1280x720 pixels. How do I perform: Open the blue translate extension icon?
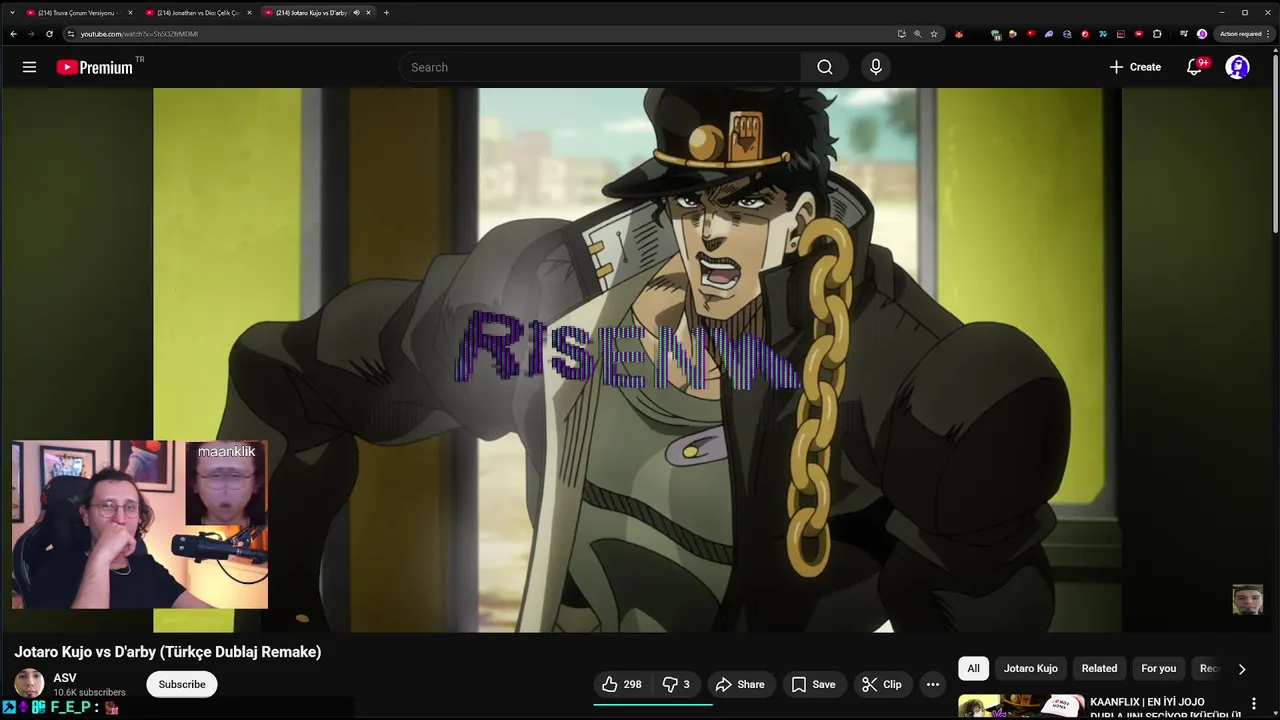pyautogui.click(x=1103, y=34)
